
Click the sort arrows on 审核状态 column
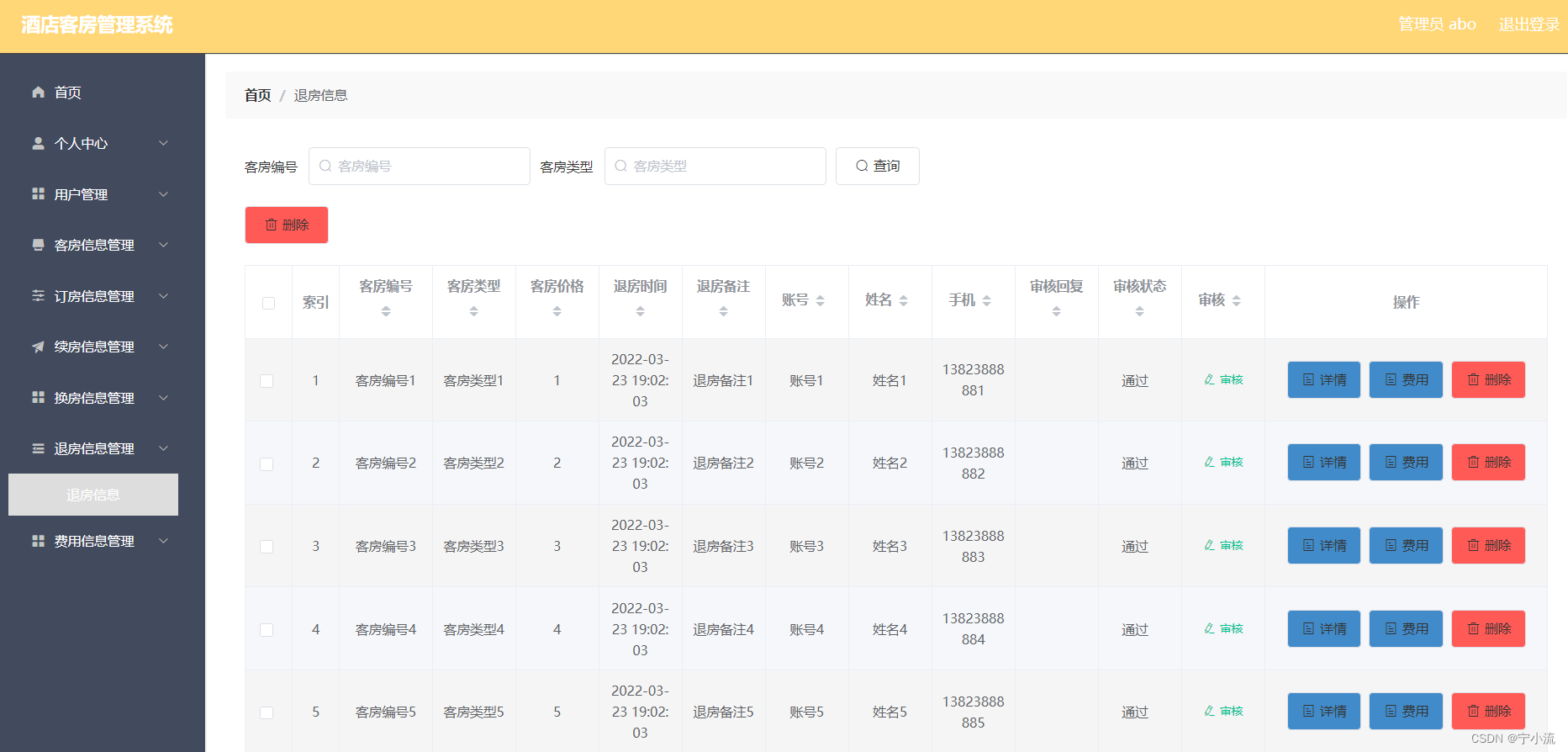coord(1139,311)
